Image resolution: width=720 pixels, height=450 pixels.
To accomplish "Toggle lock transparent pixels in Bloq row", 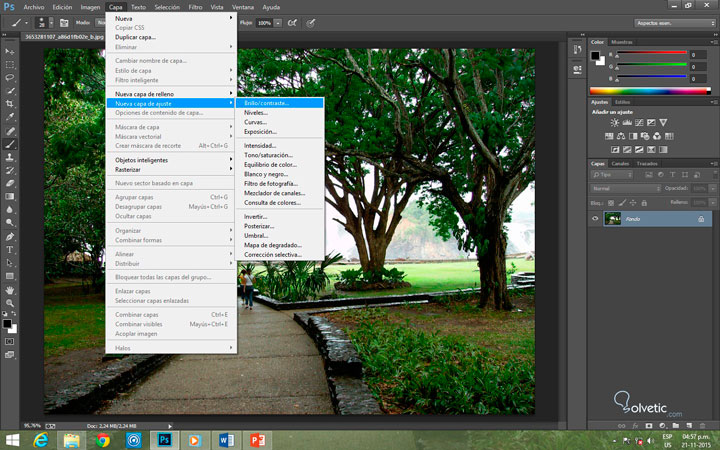I will point(611,202).
